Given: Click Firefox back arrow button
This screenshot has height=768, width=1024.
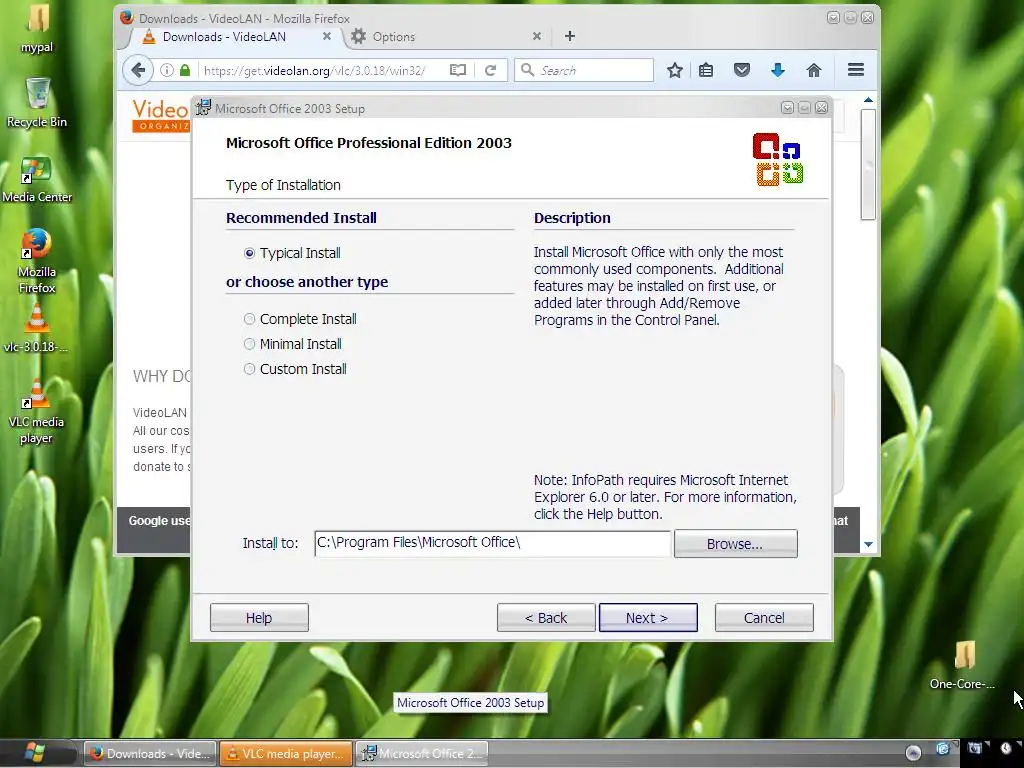Looking at the screenshot, I should (x=138, y=70).
